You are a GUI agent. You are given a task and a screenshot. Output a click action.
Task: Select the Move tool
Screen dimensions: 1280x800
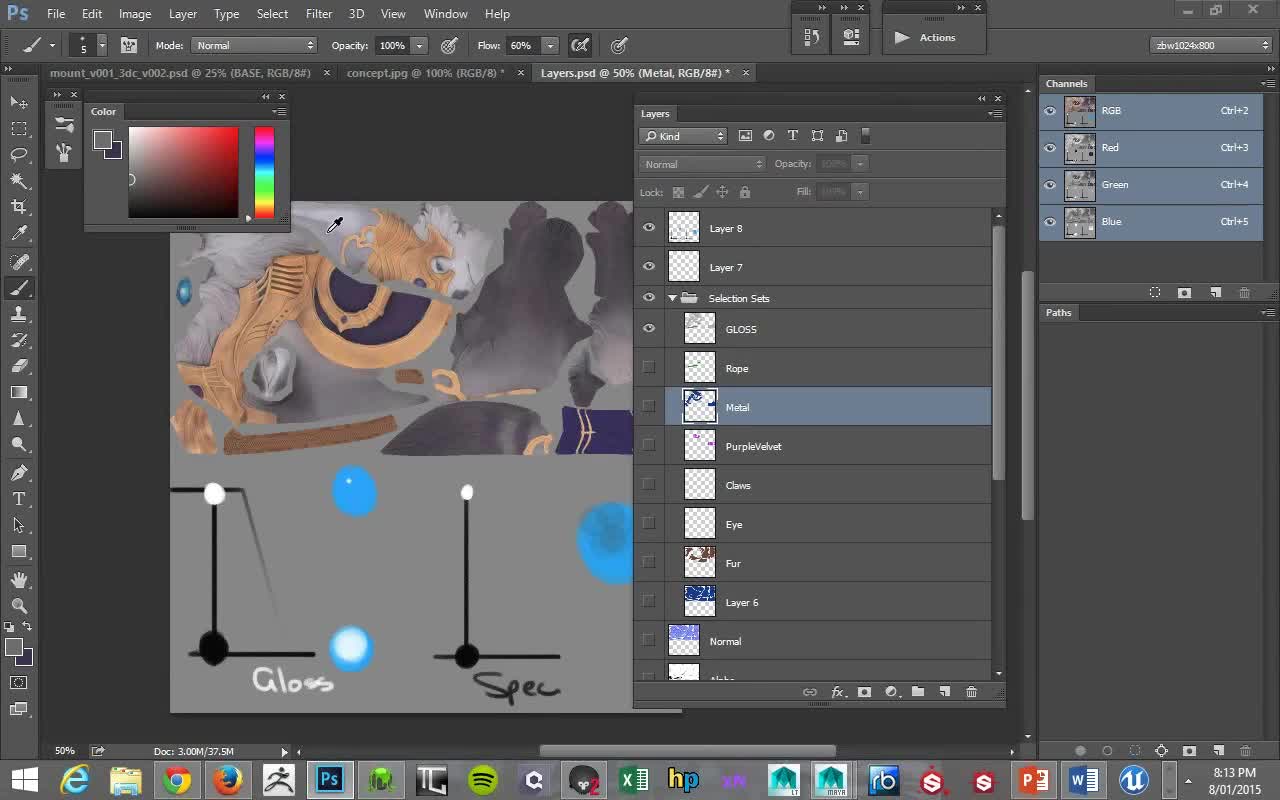point(19,102)
